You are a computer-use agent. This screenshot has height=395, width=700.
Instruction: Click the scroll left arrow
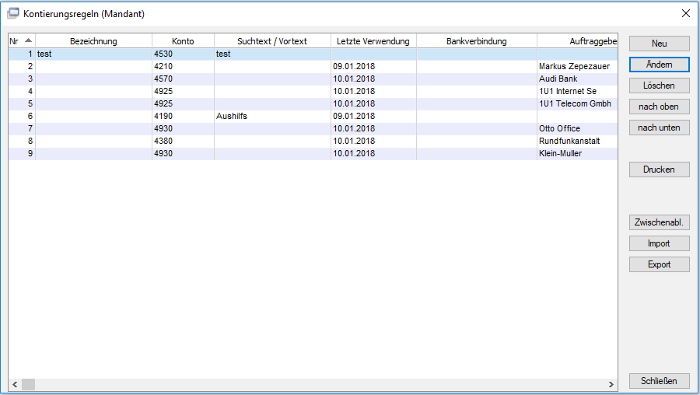click(15, 384)
